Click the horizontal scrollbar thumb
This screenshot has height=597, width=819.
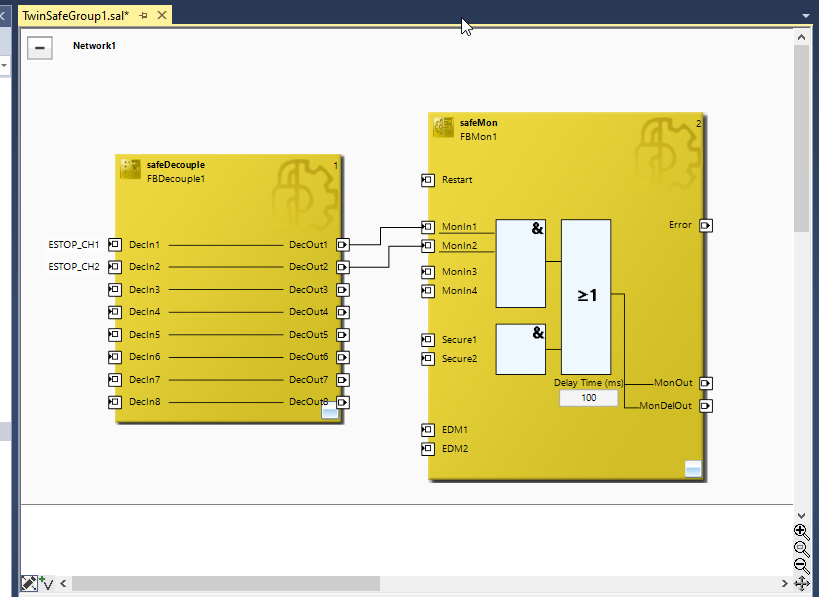pos(226,583)
